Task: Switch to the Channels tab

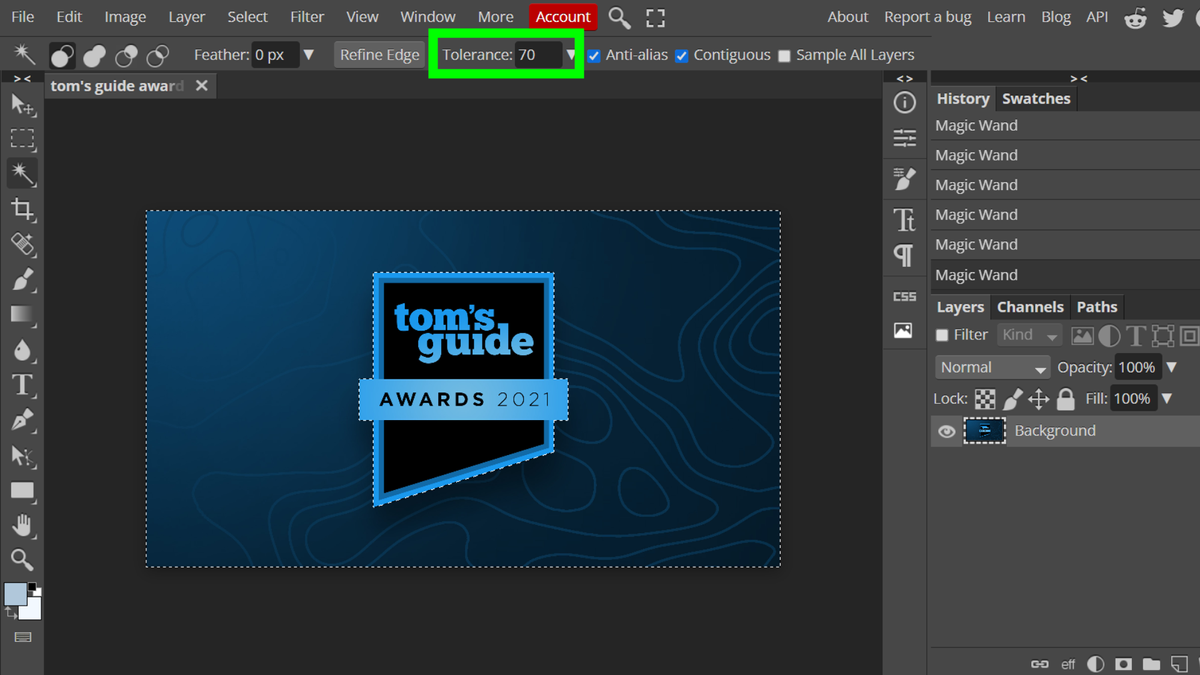Action: point(1030,307)
